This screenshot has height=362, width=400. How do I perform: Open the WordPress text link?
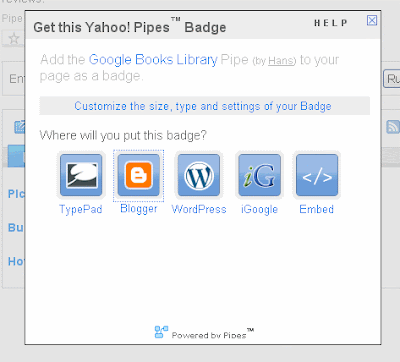pos(199,209)
